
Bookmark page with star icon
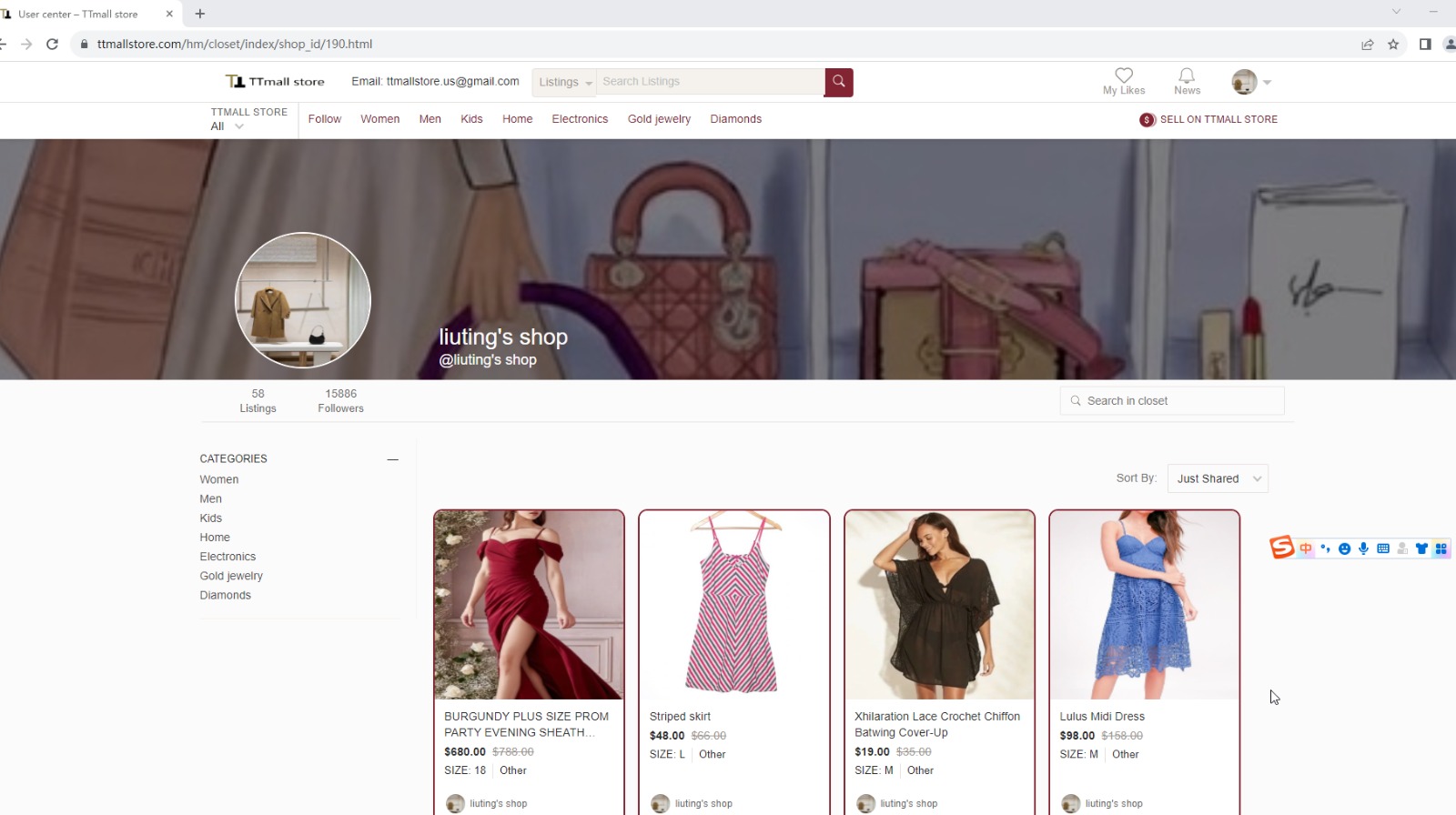tap(1393, 44)
